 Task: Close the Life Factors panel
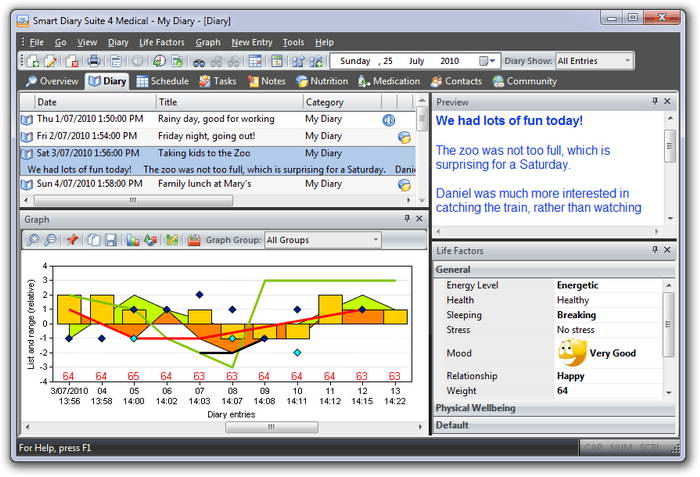point(667,250)
